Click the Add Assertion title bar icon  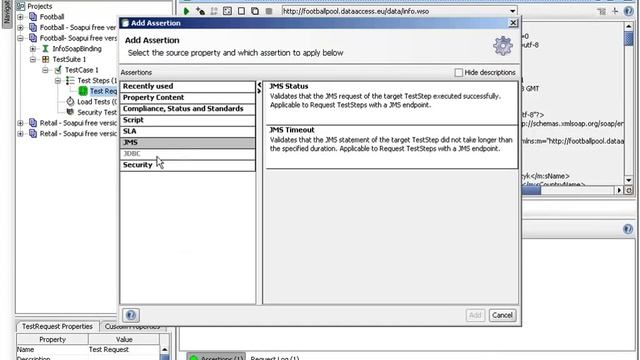tap(126, 23)
